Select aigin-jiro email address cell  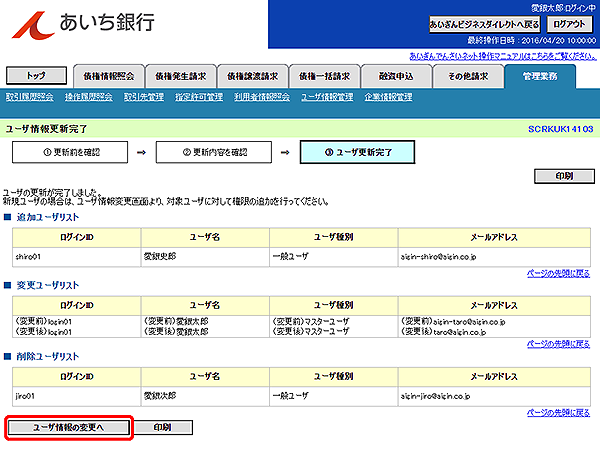tap(494, 396)
